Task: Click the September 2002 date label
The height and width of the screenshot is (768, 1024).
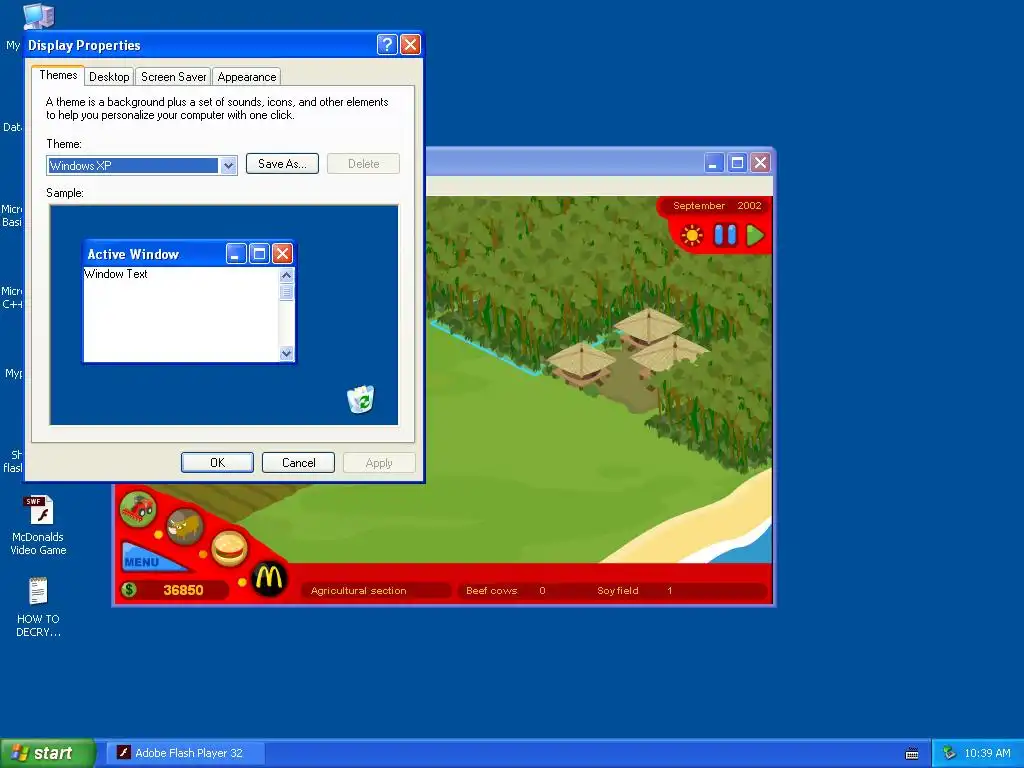Action: pyautogui.click(x=717, y=206)
